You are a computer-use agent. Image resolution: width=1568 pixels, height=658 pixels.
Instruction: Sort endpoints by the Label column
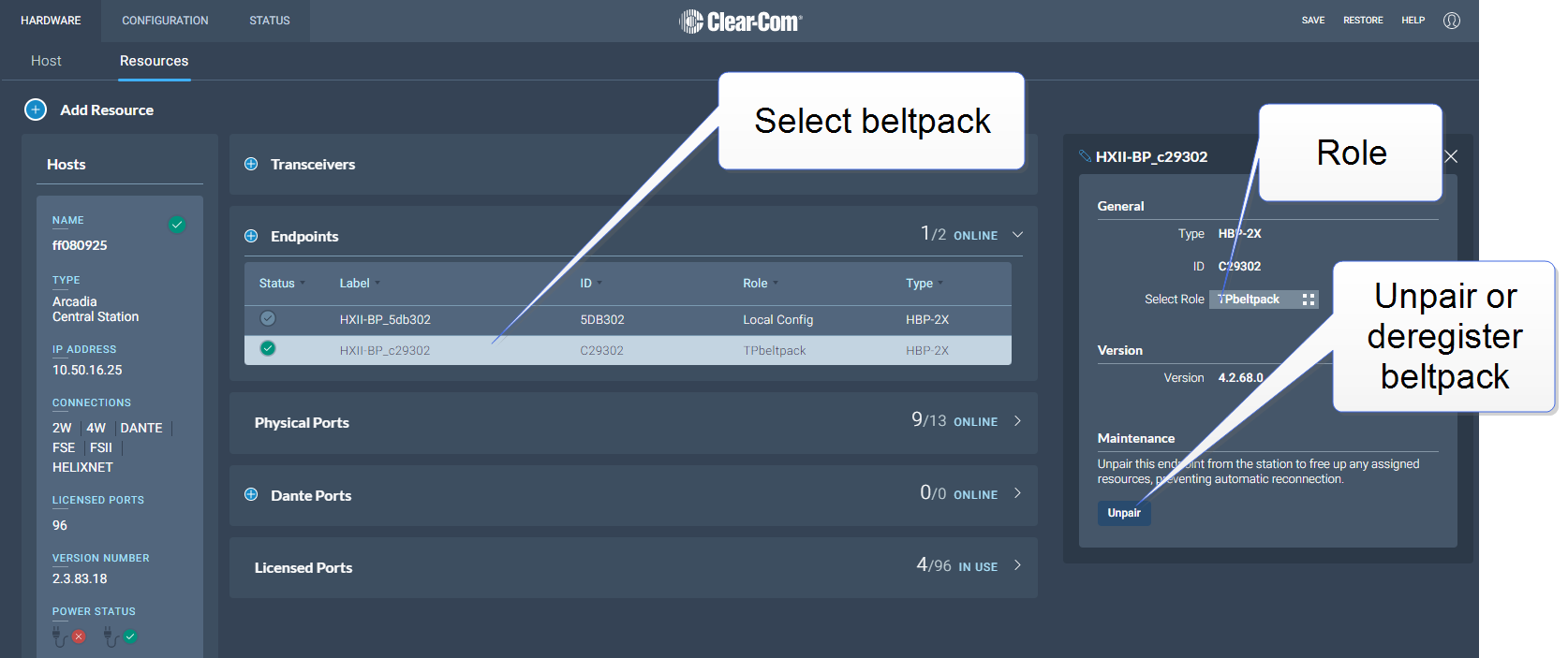[357, 283]
